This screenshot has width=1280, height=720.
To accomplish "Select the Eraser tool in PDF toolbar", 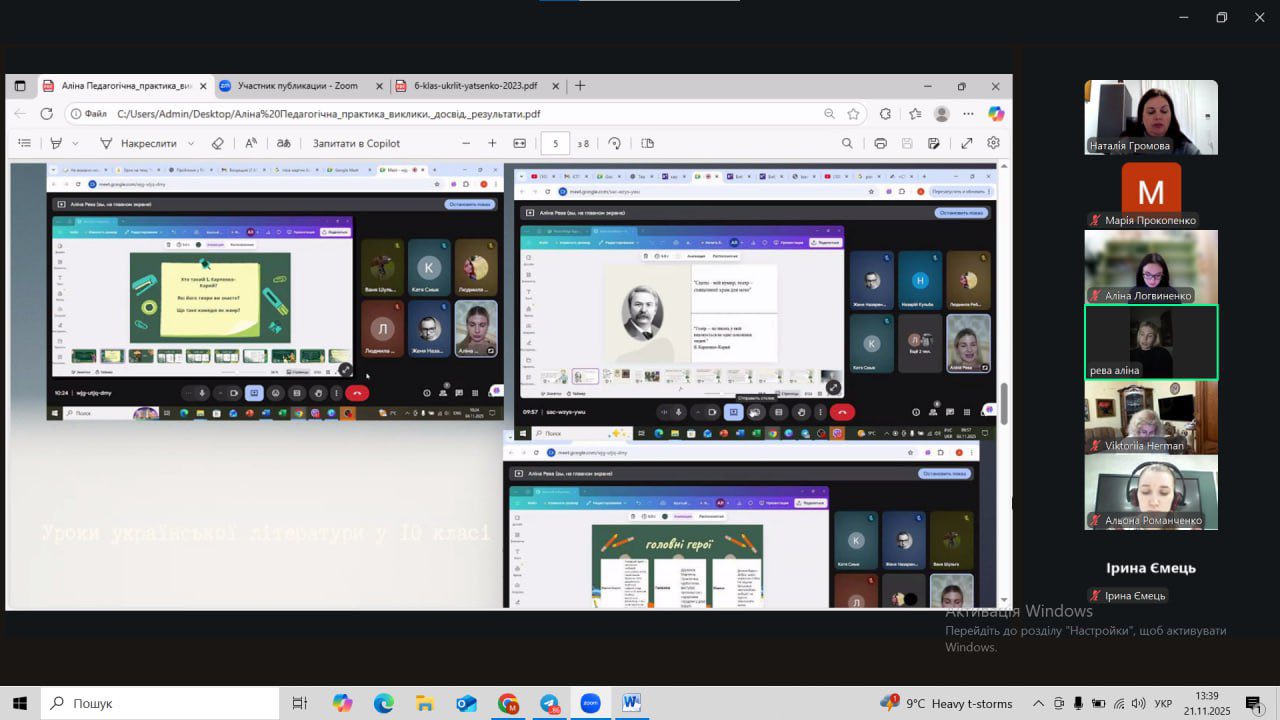I will coord(218,143).
